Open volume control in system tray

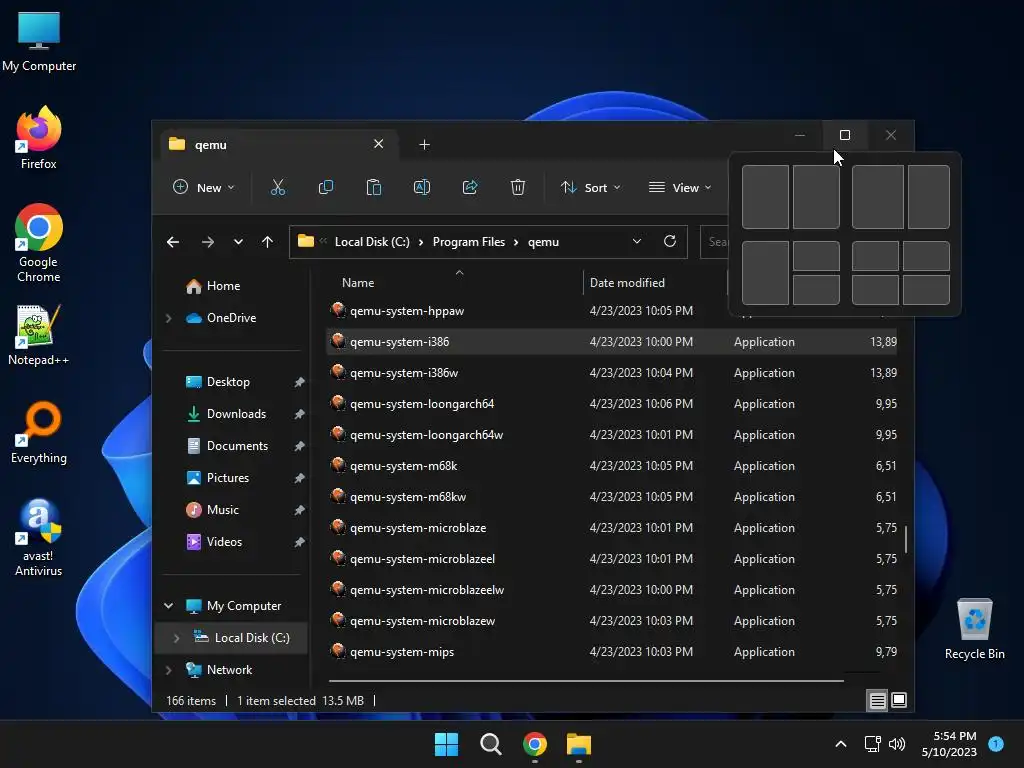coord(897,744)
